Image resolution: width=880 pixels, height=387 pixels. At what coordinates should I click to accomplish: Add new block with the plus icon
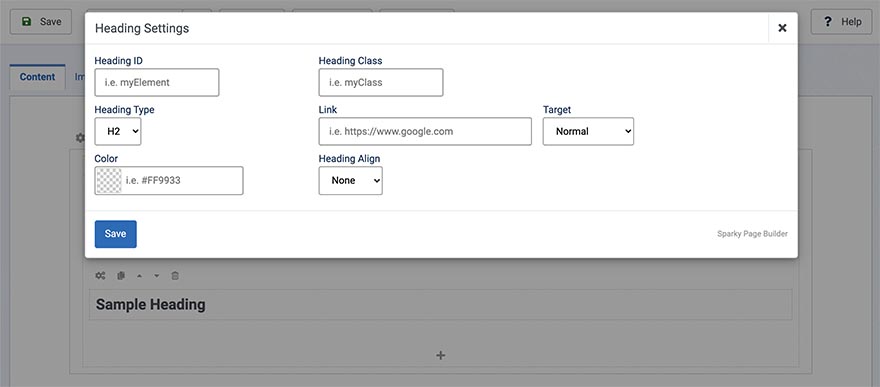click(441, 355)
